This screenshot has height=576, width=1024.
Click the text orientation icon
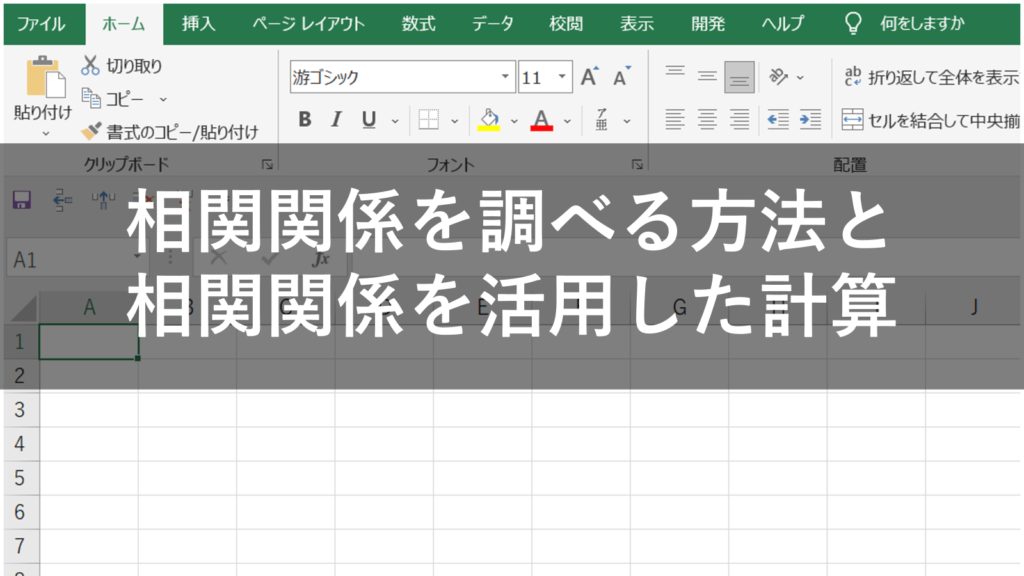(x=778, y=77)
